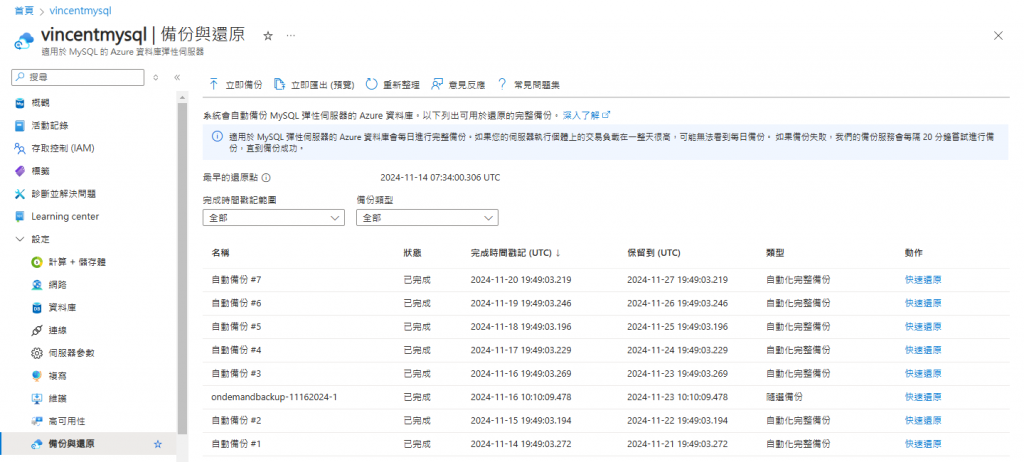Click the 常見問題集 question mark icon

point(502,84)
